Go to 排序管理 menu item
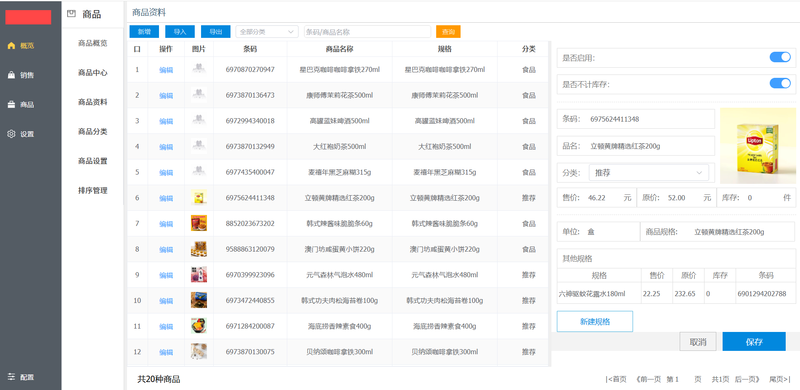Image resolution: width=800 pixels, height=390 pixels. click(x=93, y=190)
